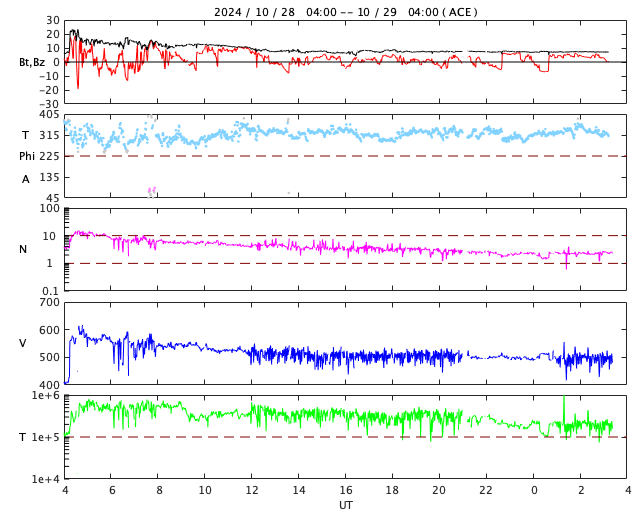
Task: Click the '-20' tick on the Bt,Bz axis
Action: tap(49, 90)
